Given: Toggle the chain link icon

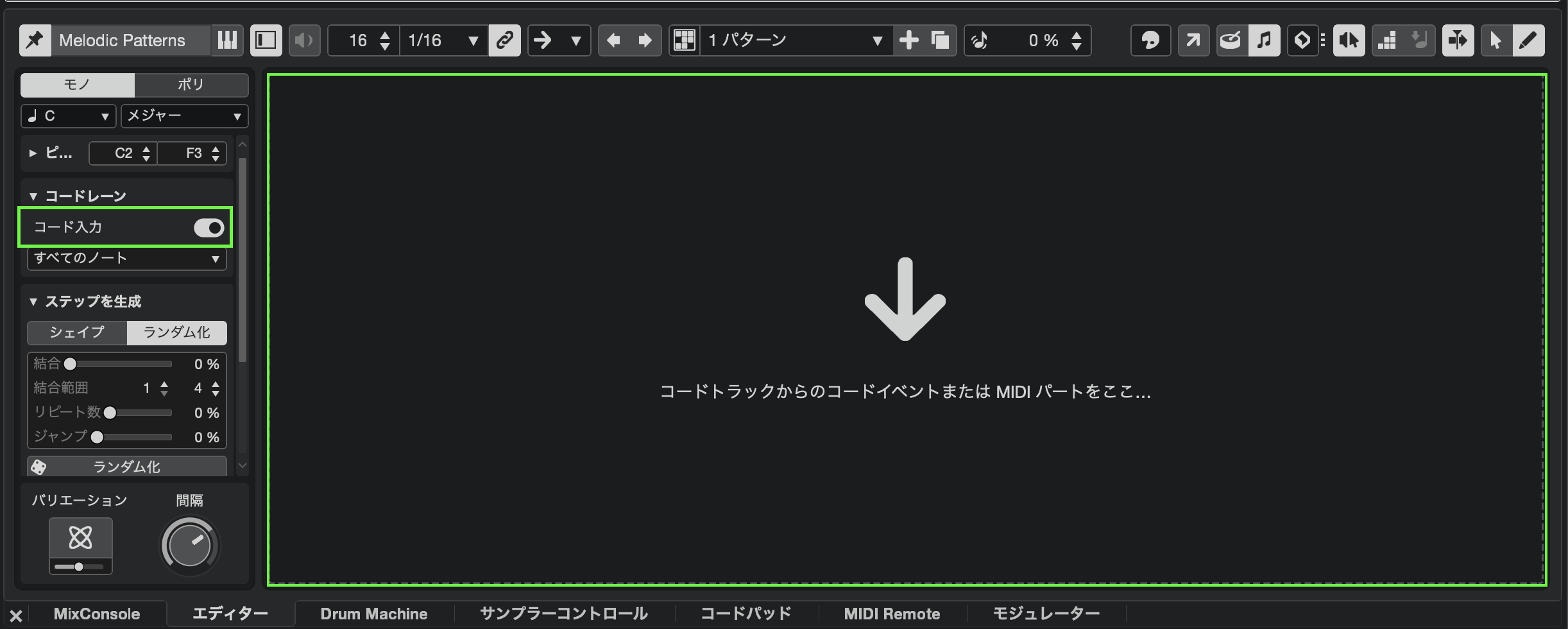Looking at the screenshot, I should click(x=504, y=40).
